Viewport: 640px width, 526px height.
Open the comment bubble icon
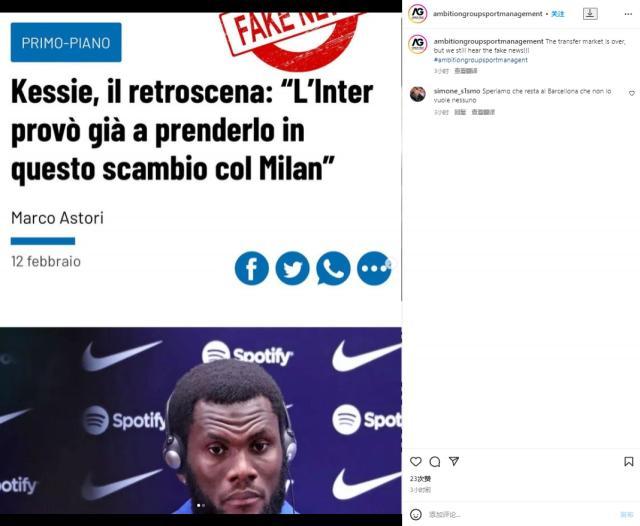[x=435, y=462]
